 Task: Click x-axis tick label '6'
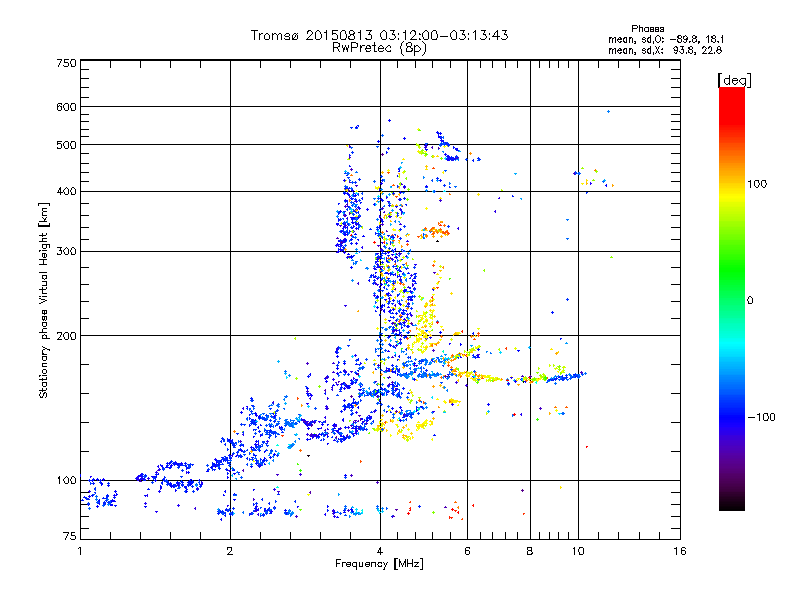pos(467,551)
